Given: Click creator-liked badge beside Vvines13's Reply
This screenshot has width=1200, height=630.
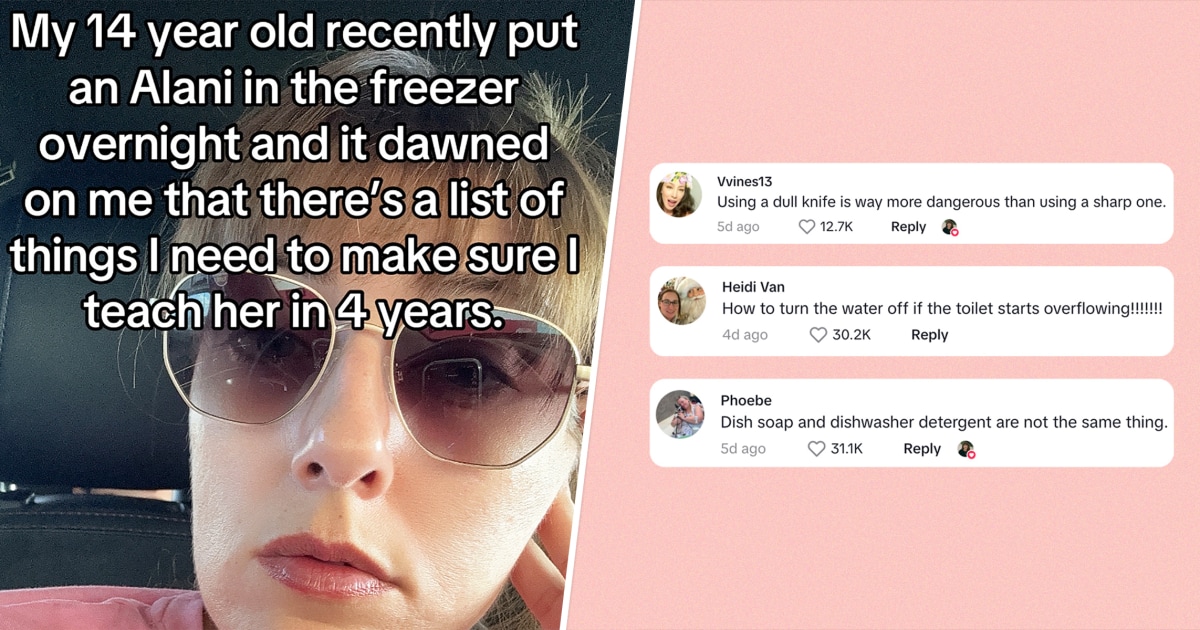Looking at the screenshot, I should point(950,228).
